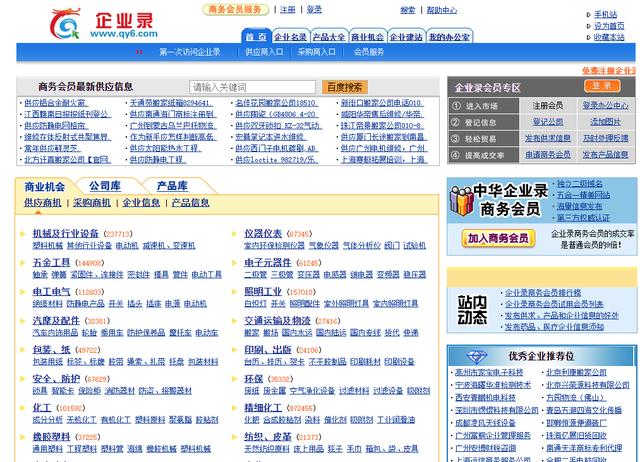Click the arrow icon beside 手机站

pyautogui.click(x=588, y=15)
